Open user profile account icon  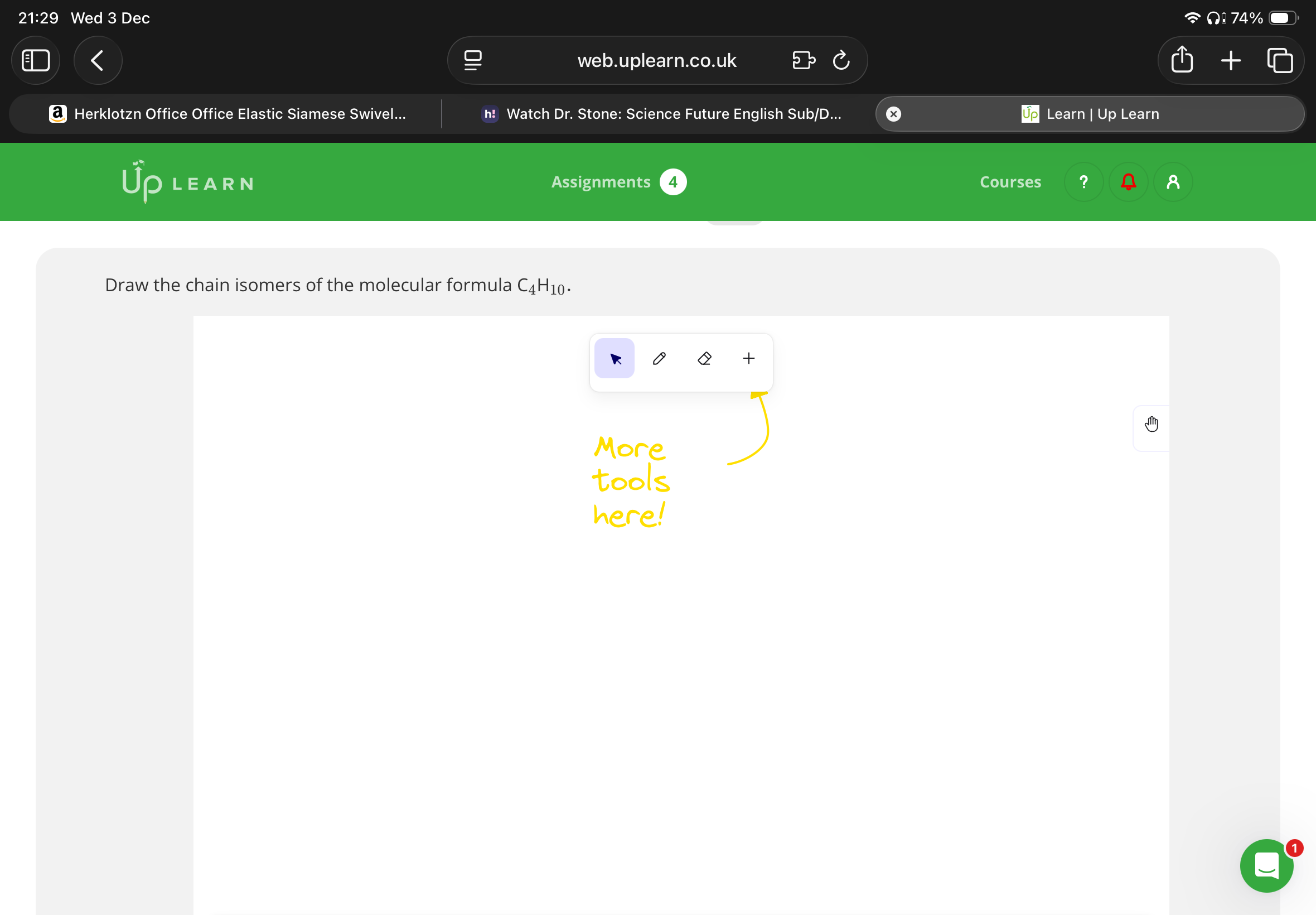[1173, 182]
